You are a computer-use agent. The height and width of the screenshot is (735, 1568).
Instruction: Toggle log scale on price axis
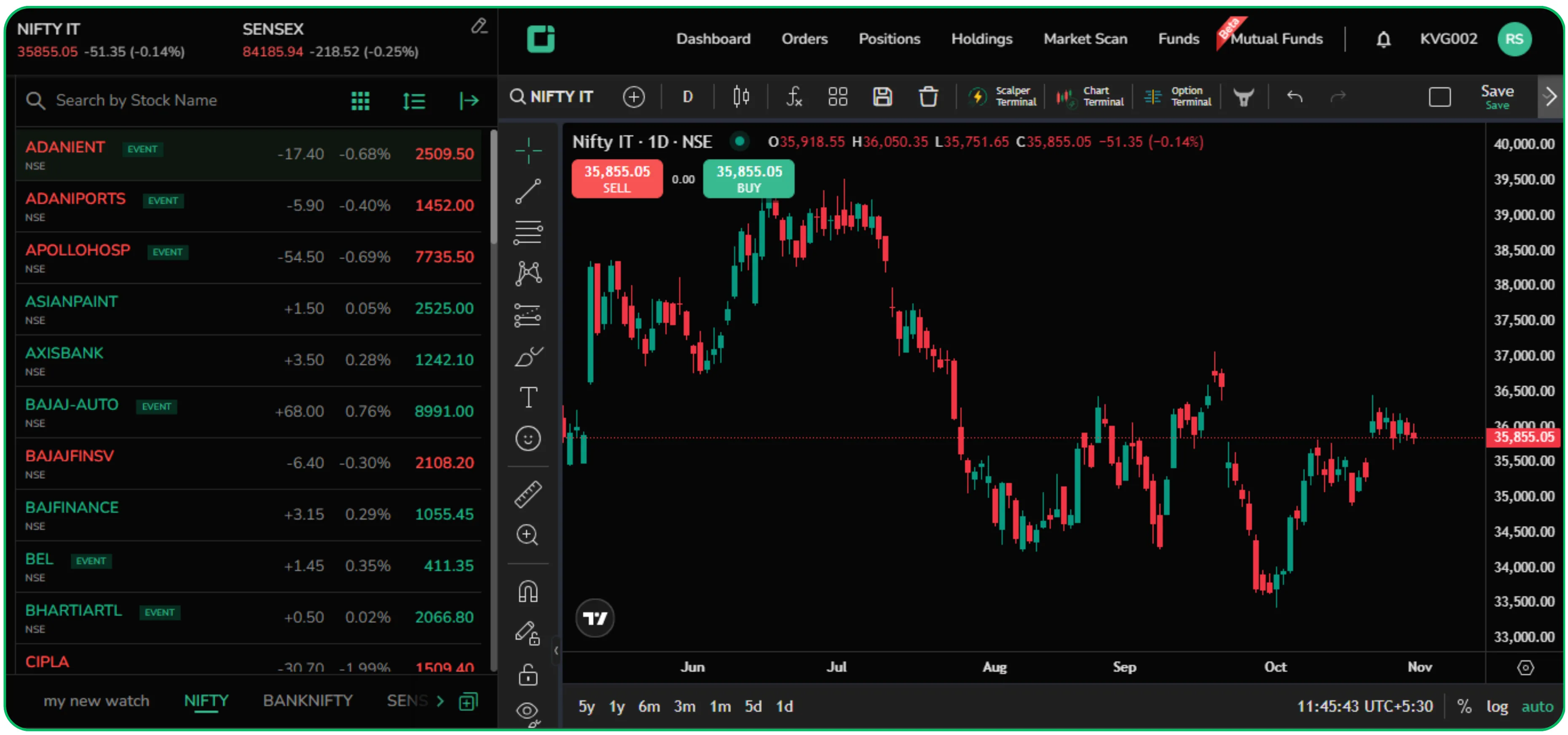point(1497,706)
